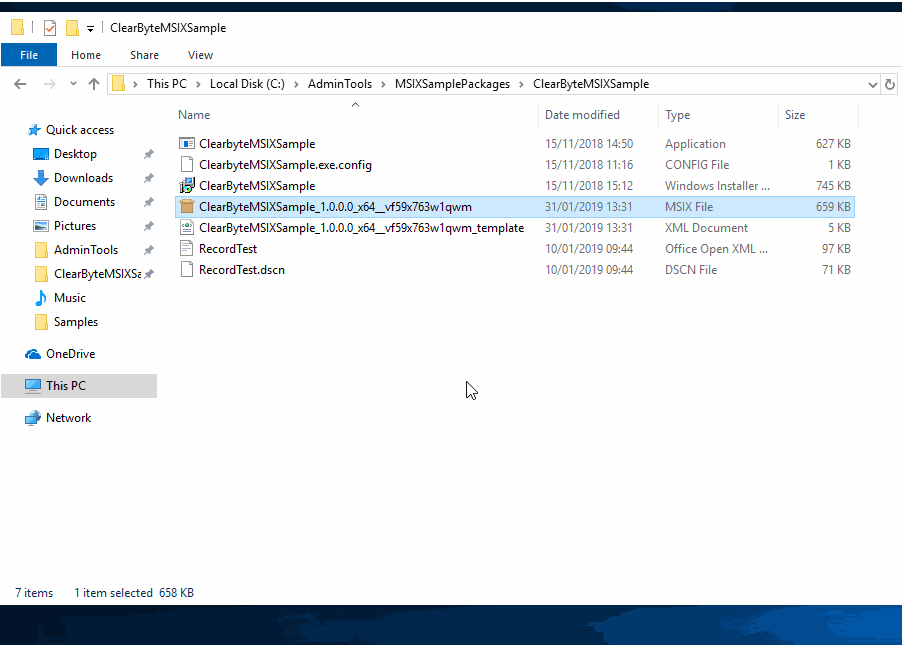Click the Office Open XML type cell
The image size is (902, 645).
click(716, 249)
